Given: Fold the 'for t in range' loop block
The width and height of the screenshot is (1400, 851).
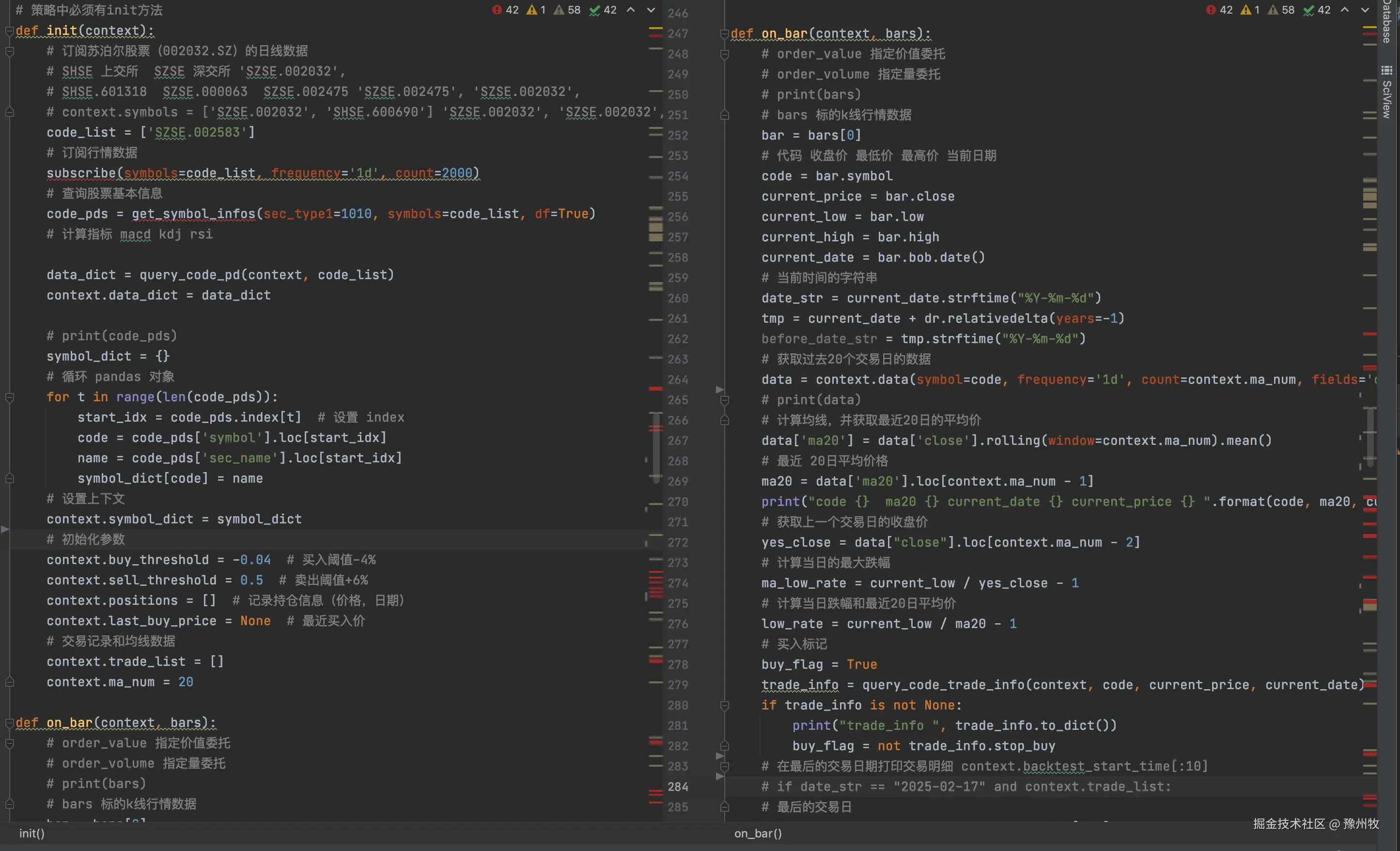Looking at the screenshot, I should [x=10, y=397].
